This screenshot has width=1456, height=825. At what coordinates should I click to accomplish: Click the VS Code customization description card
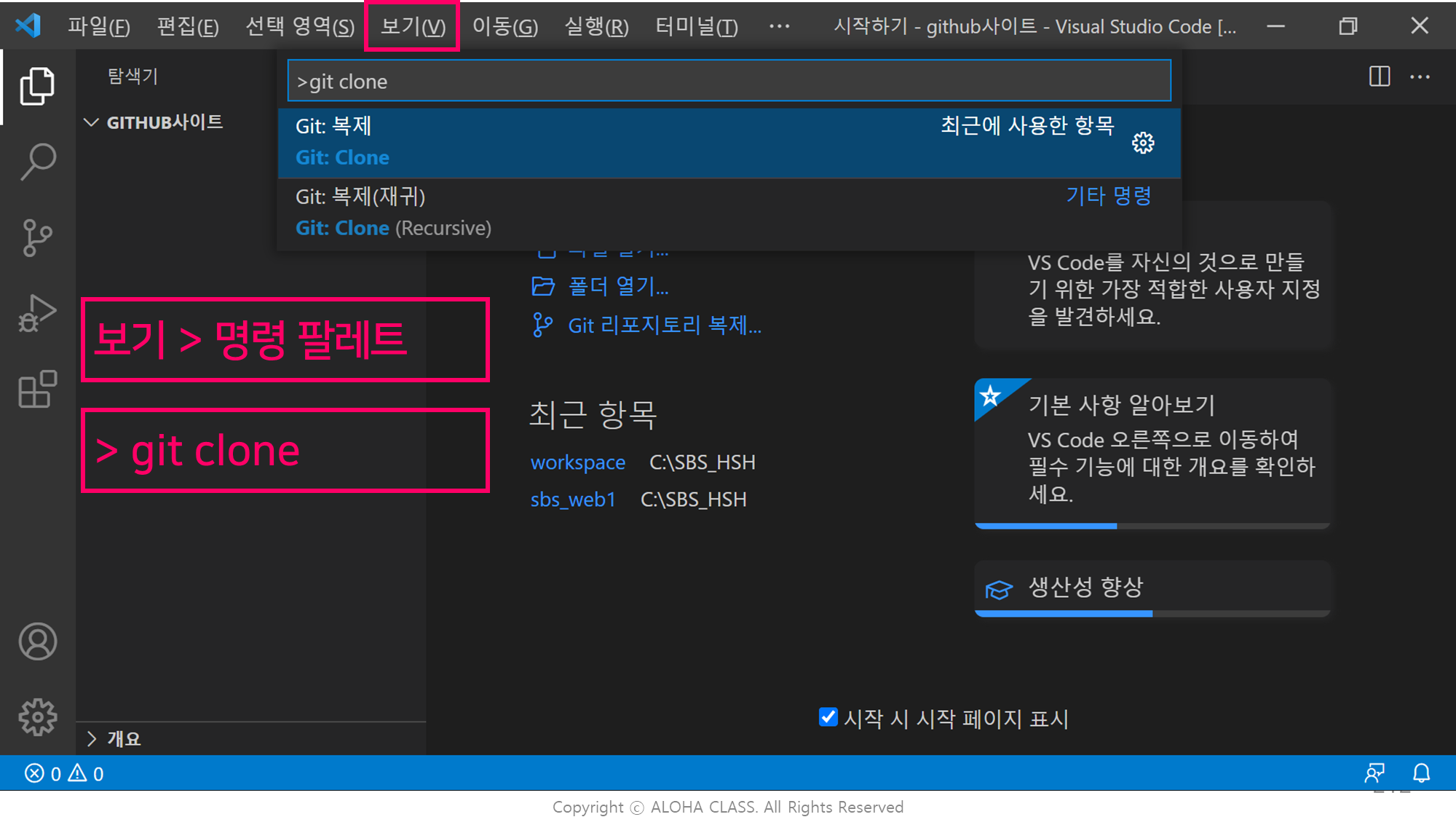(1152, 277)
